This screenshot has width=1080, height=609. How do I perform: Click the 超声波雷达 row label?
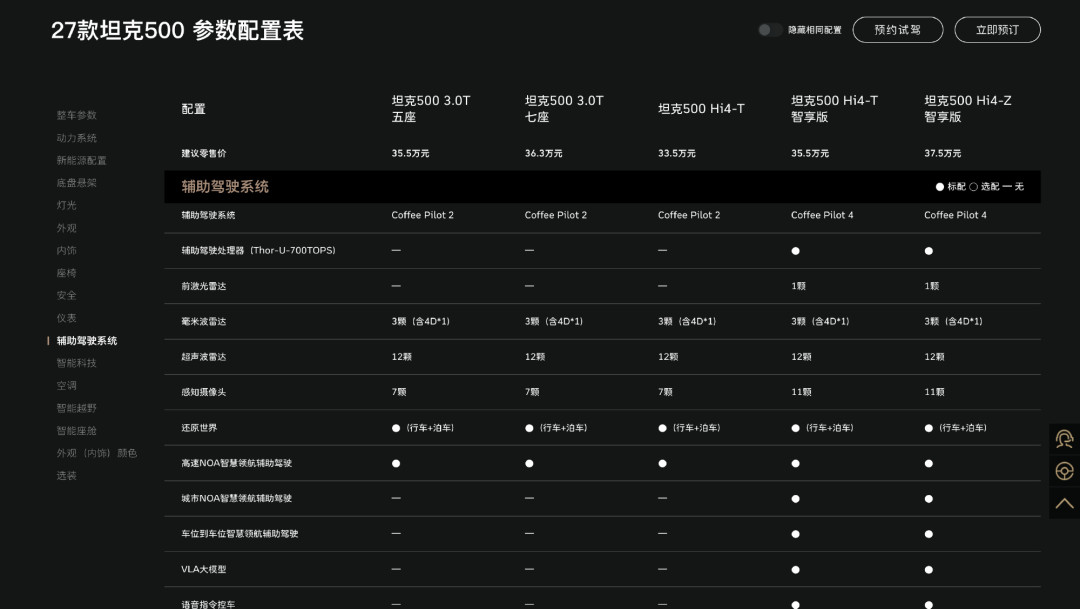tap(204, 357)
